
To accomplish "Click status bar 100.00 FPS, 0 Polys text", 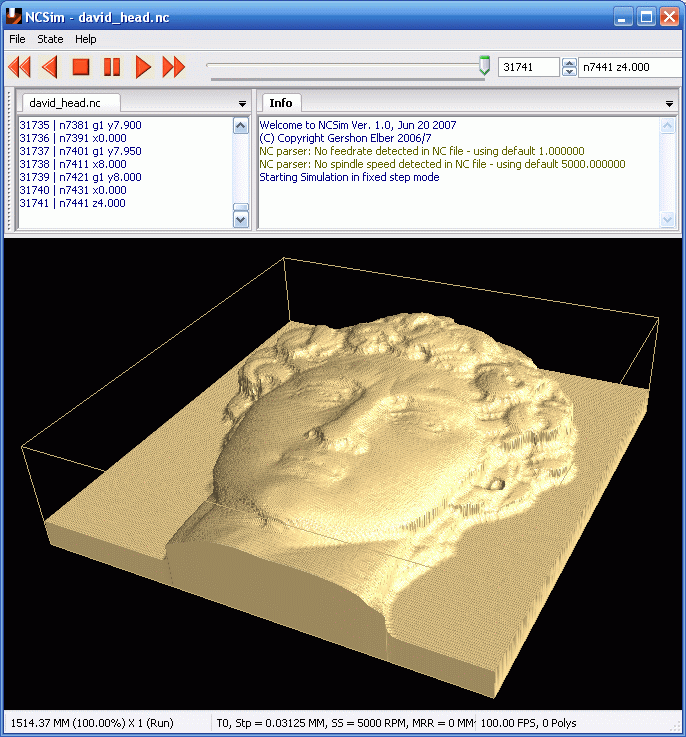I will (528, 723).
